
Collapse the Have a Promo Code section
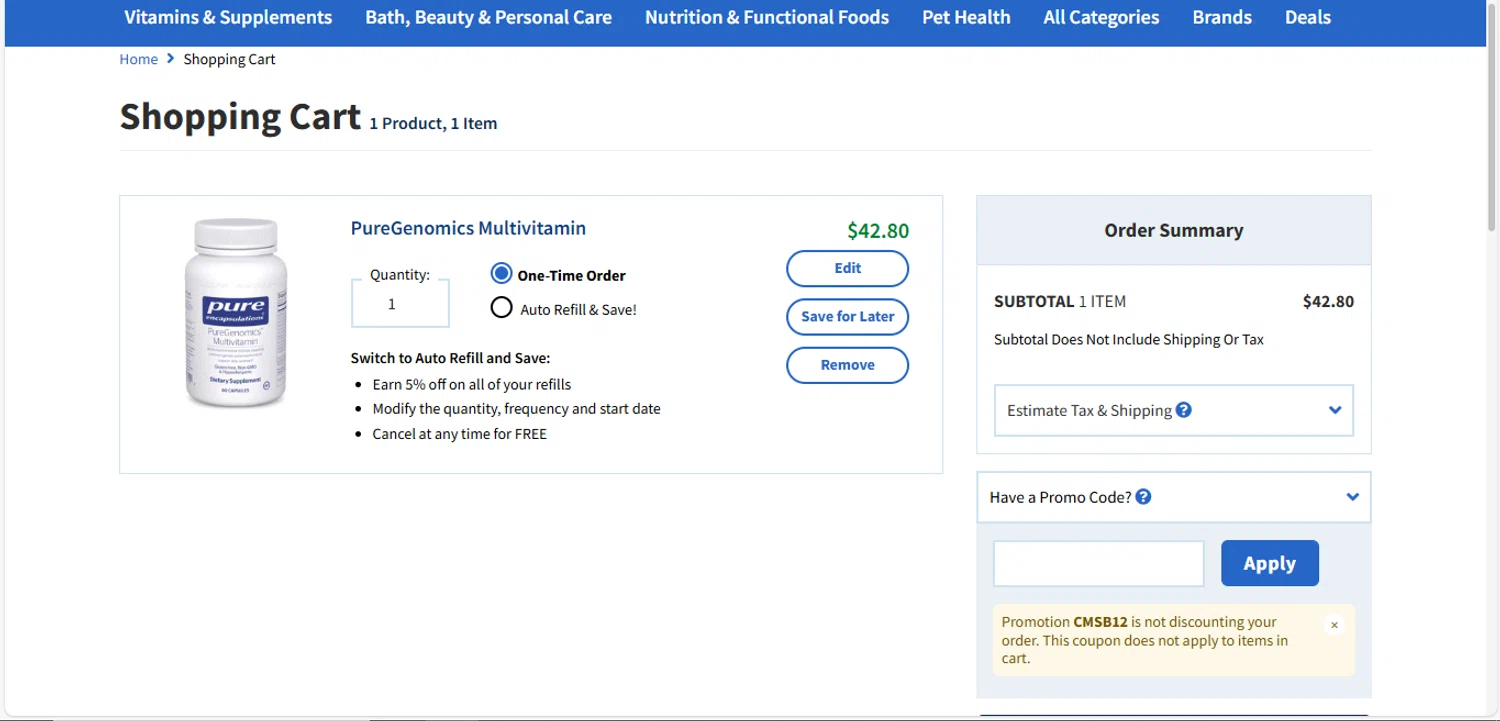click(1352, 497)
